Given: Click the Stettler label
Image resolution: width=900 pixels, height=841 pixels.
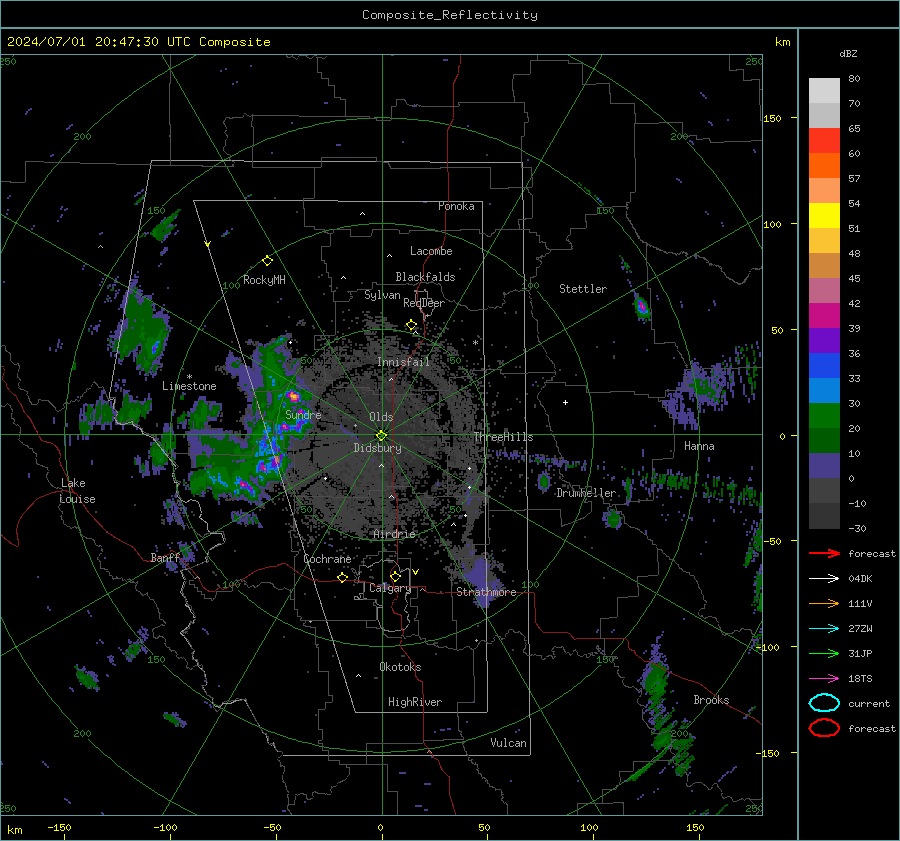Looking at the screenshot, I should [583, 289].
